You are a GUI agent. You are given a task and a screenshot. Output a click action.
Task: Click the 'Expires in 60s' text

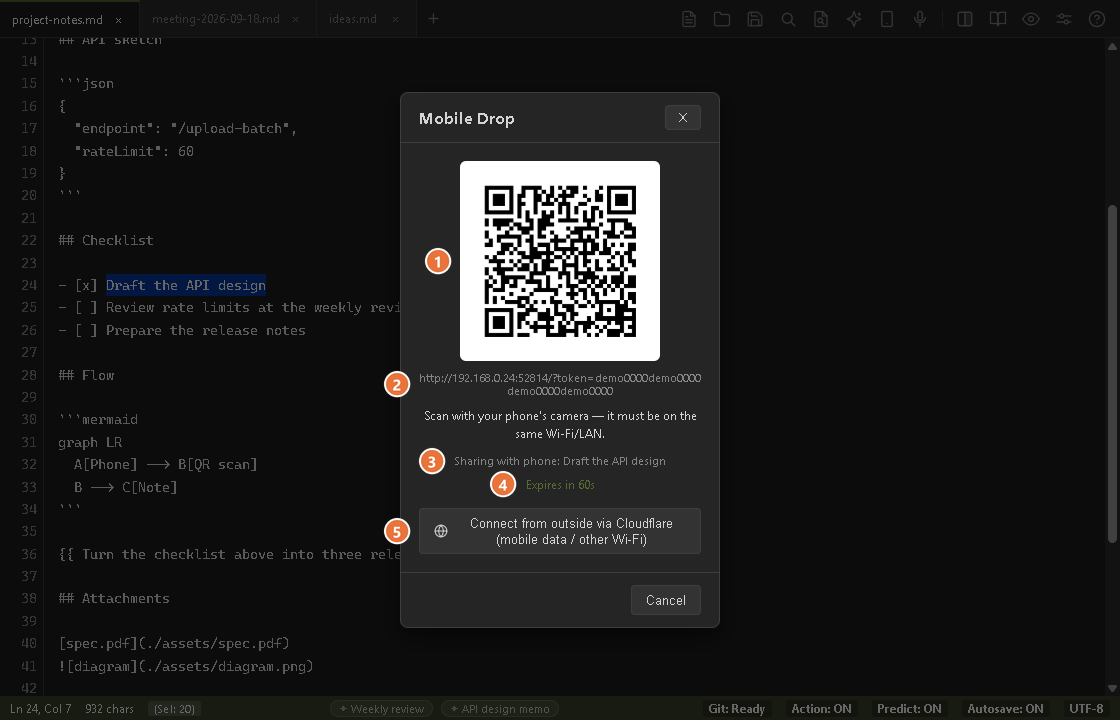click(560, 485)
